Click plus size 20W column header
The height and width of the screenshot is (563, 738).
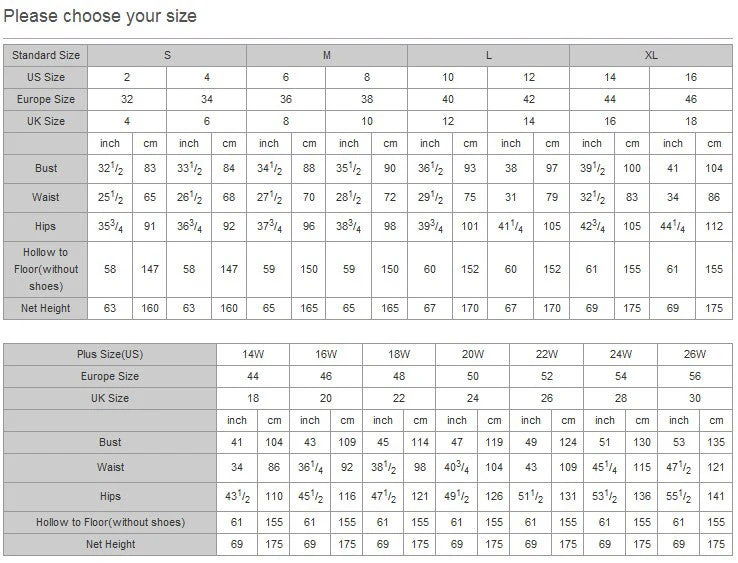pos(473,354)
